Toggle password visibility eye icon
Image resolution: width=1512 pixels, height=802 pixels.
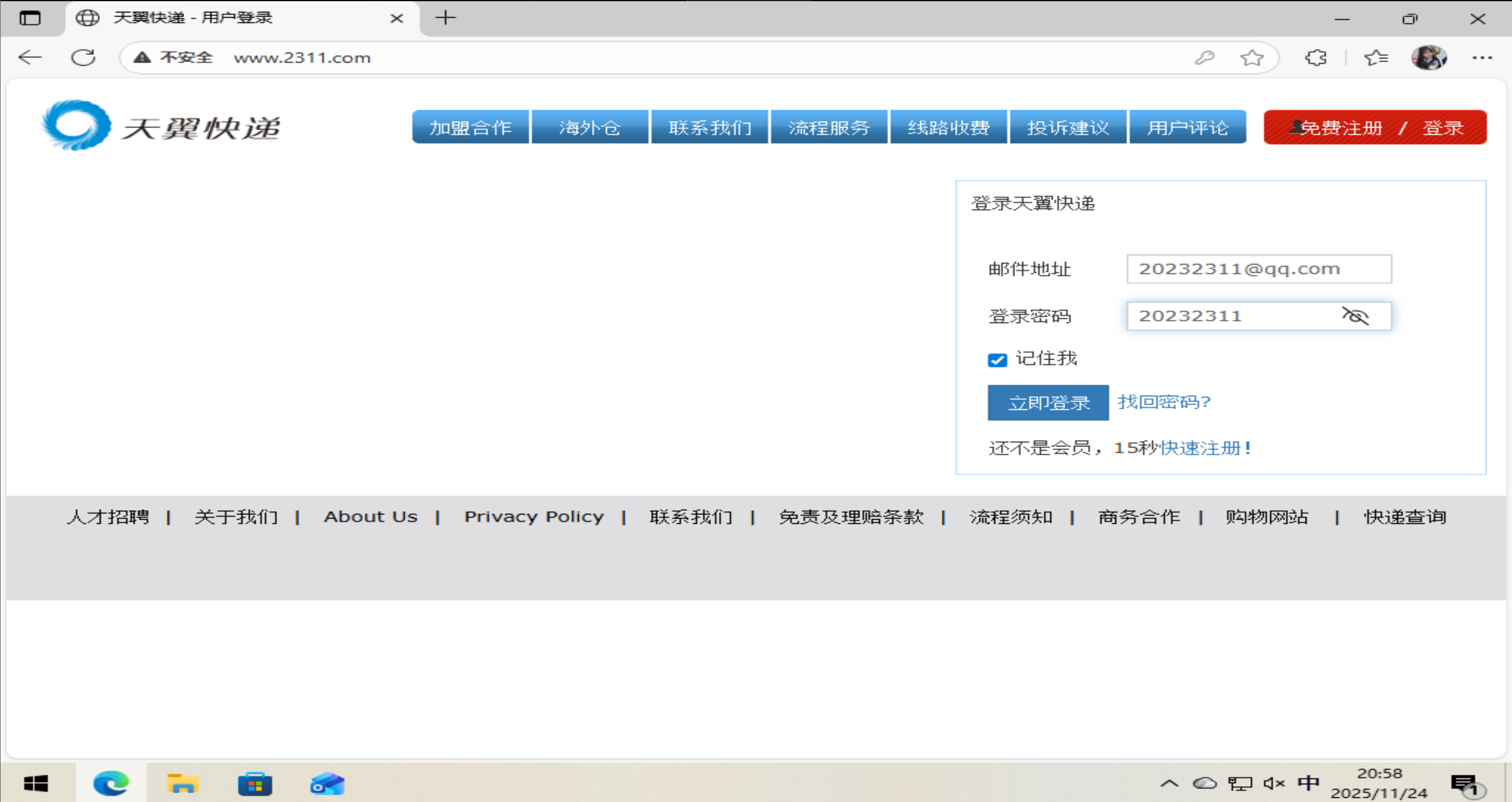pos(1355,316)
